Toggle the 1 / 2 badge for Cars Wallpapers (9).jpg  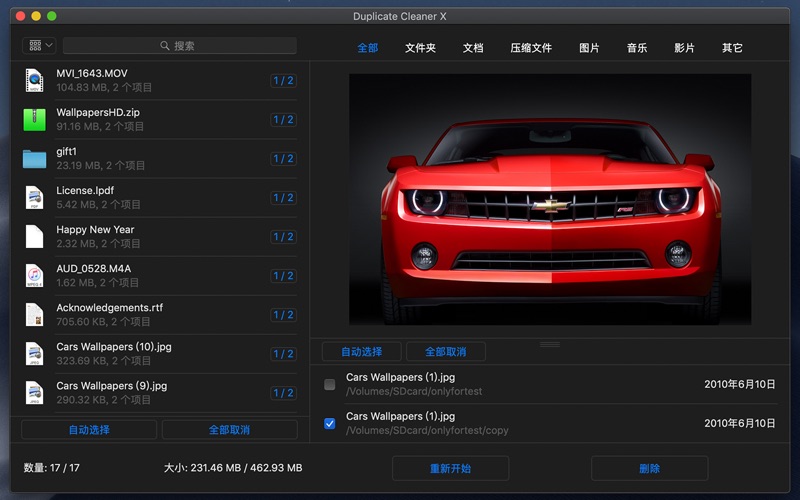coord(283,393)
